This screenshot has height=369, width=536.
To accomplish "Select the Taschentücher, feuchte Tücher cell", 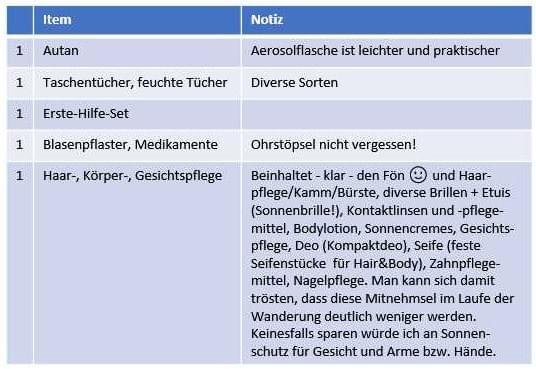I will tap(137, 83).
